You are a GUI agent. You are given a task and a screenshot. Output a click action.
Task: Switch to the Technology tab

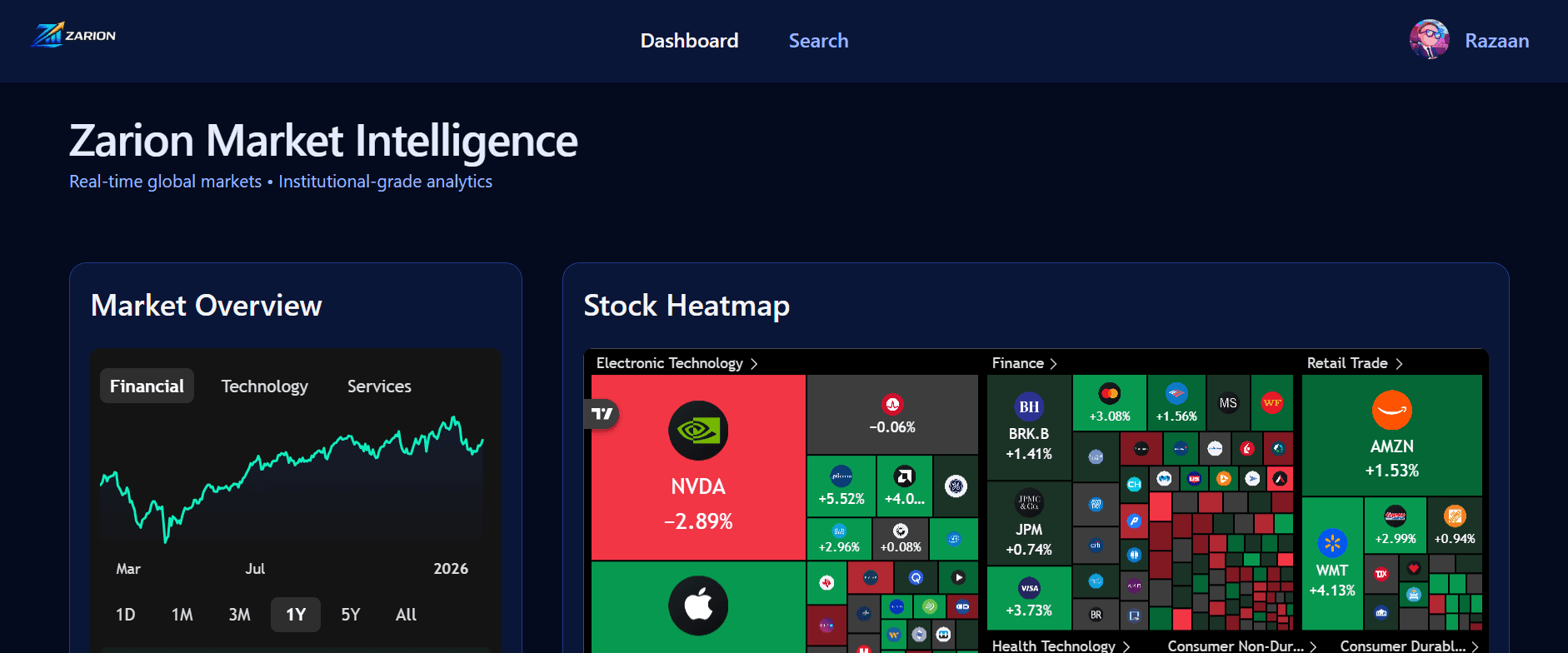click(264, 386)
